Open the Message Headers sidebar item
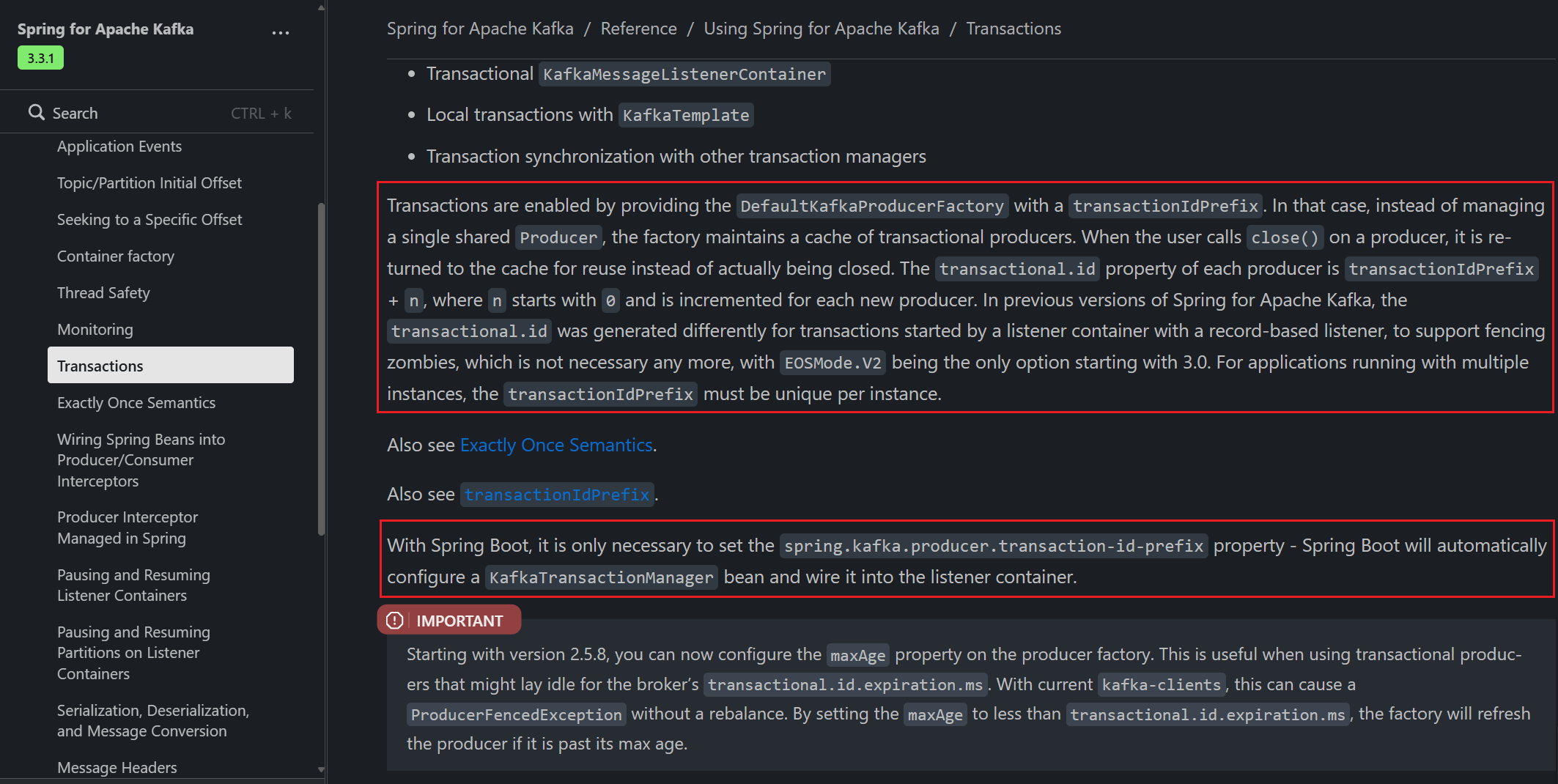The width and height of the screenshot is (1558, 784). tap(117, 767)
